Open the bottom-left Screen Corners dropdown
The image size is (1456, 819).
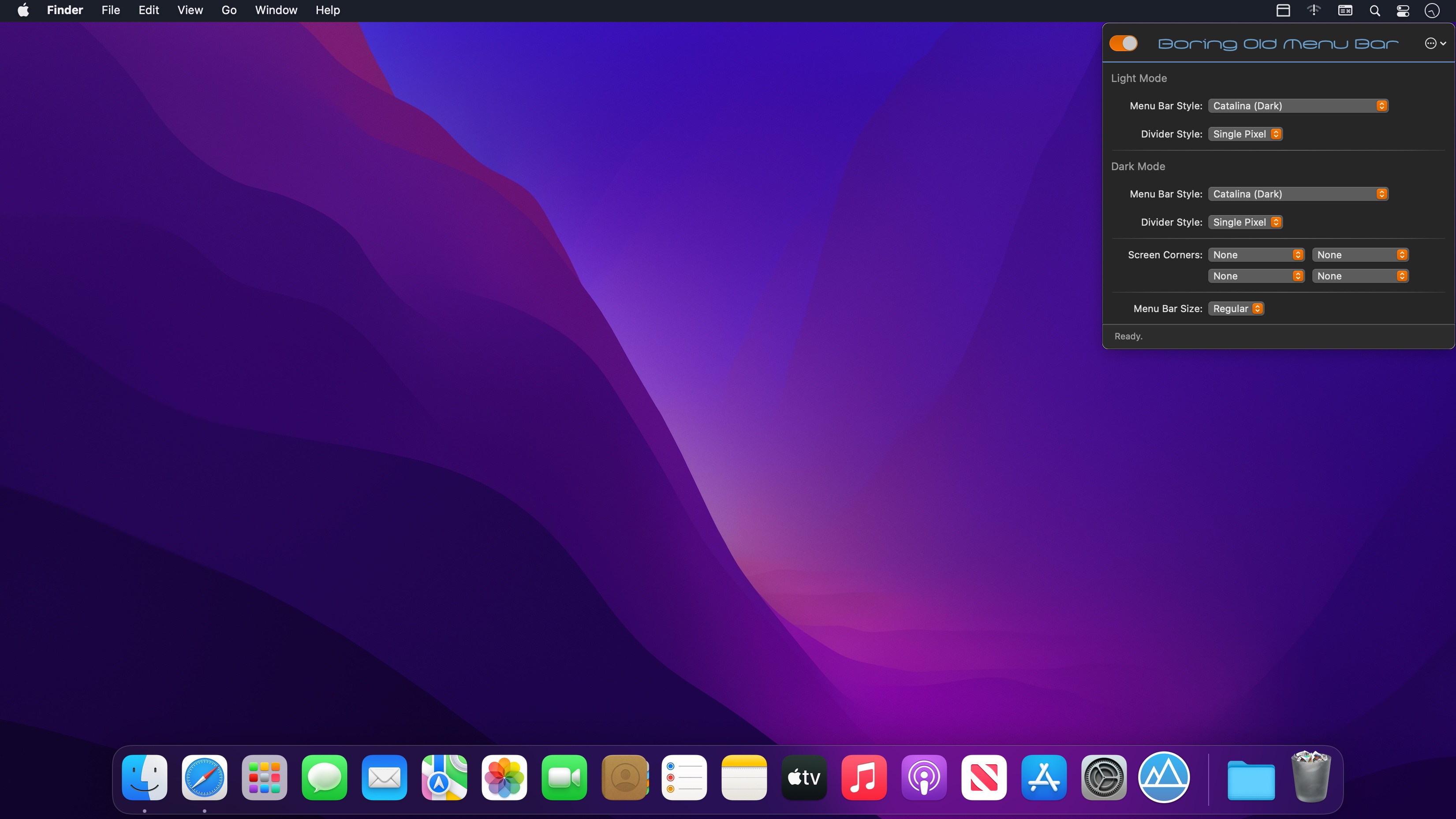(x=1256, y=276)
